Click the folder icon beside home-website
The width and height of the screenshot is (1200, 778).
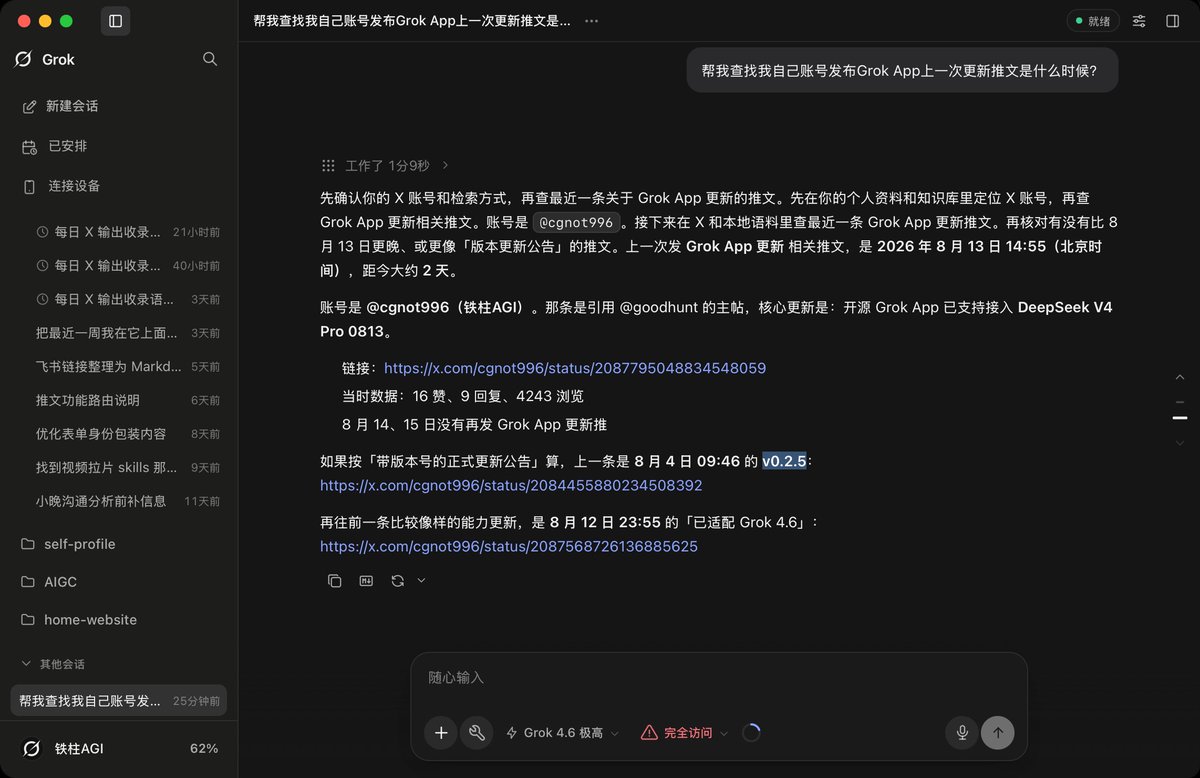click(27, 620)
